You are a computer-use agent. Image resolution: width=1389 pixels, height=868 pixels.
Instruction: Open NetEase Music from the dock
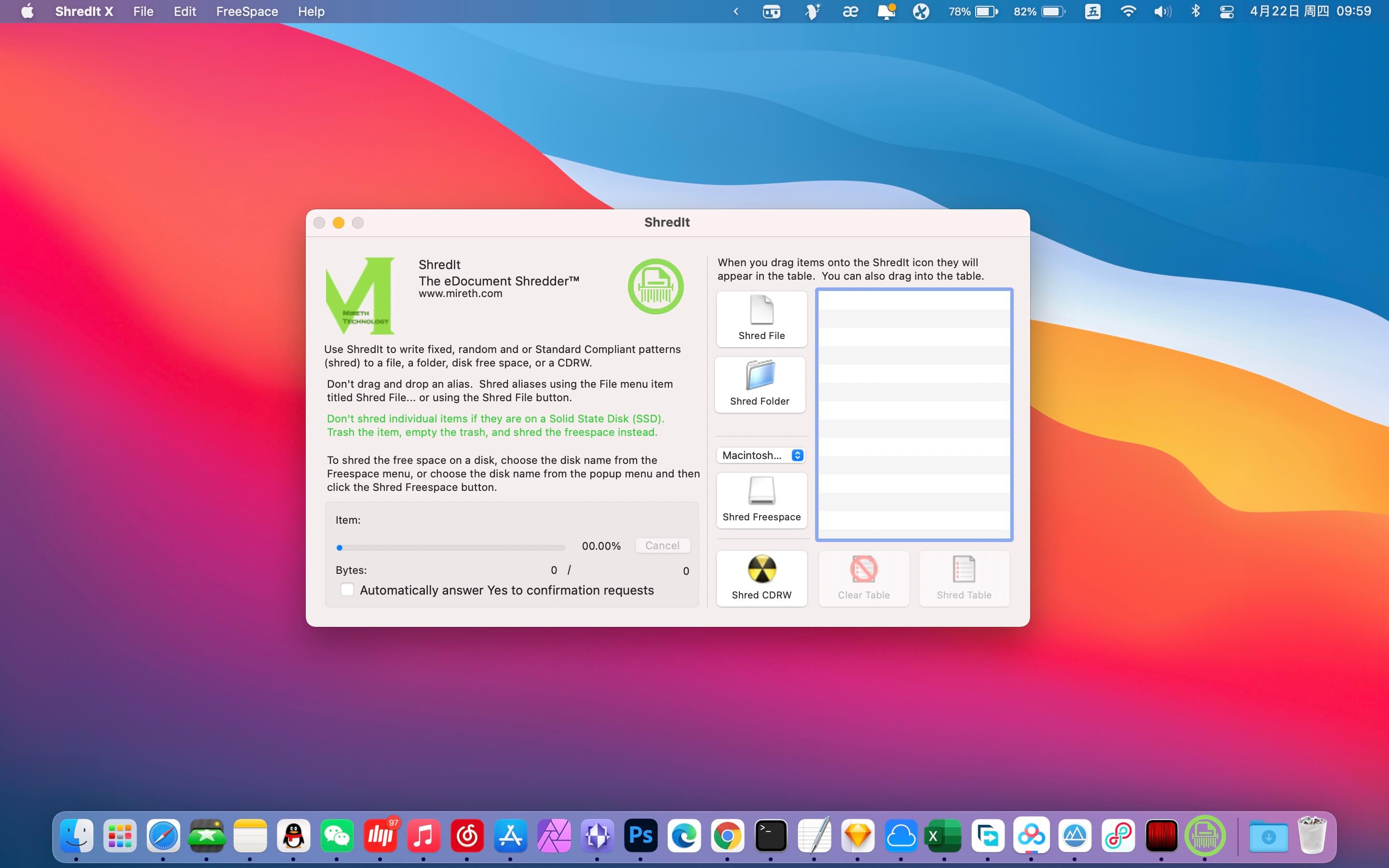pos(467,835)
